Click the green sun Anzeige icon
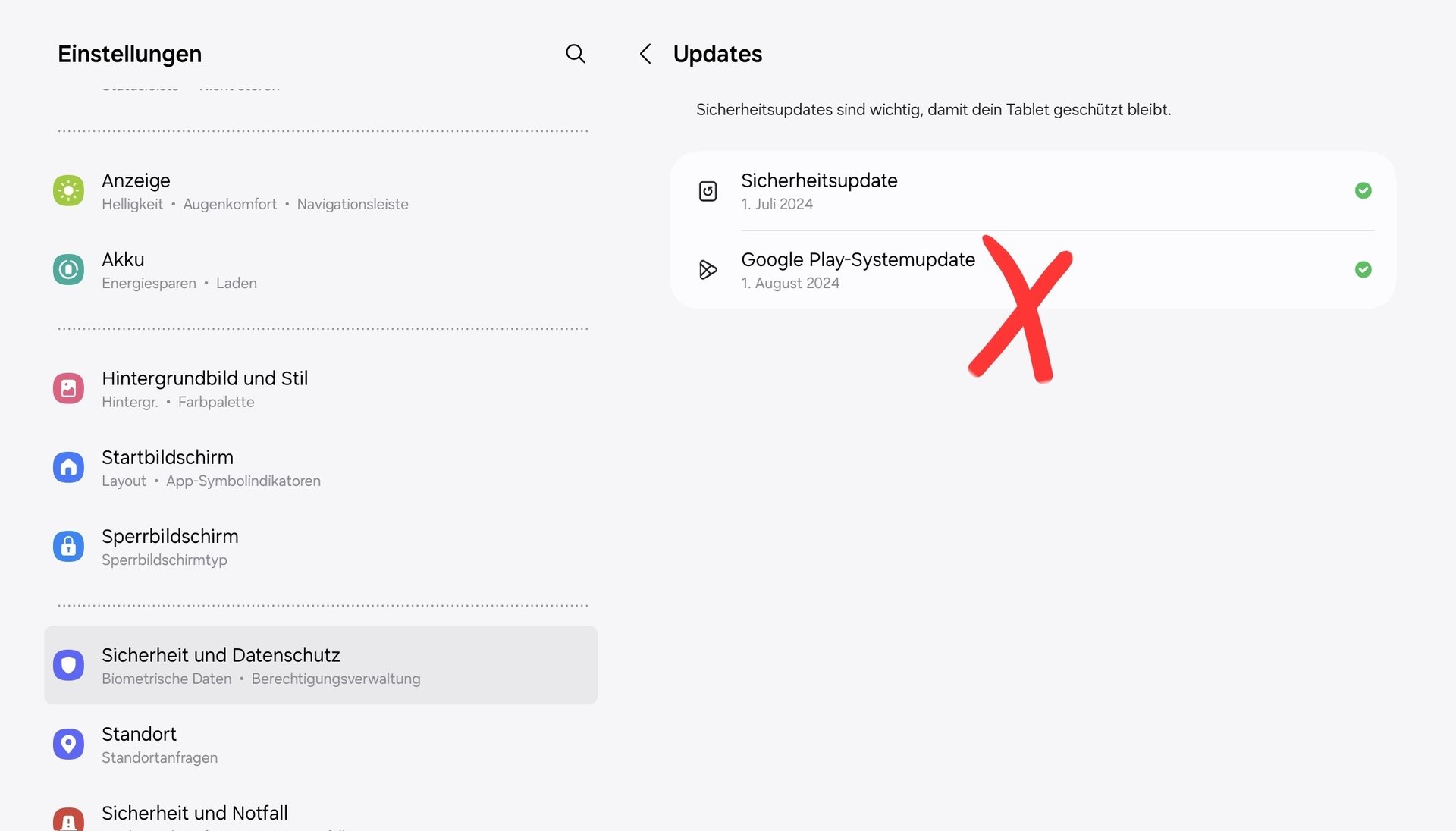 tap(68, 190)
